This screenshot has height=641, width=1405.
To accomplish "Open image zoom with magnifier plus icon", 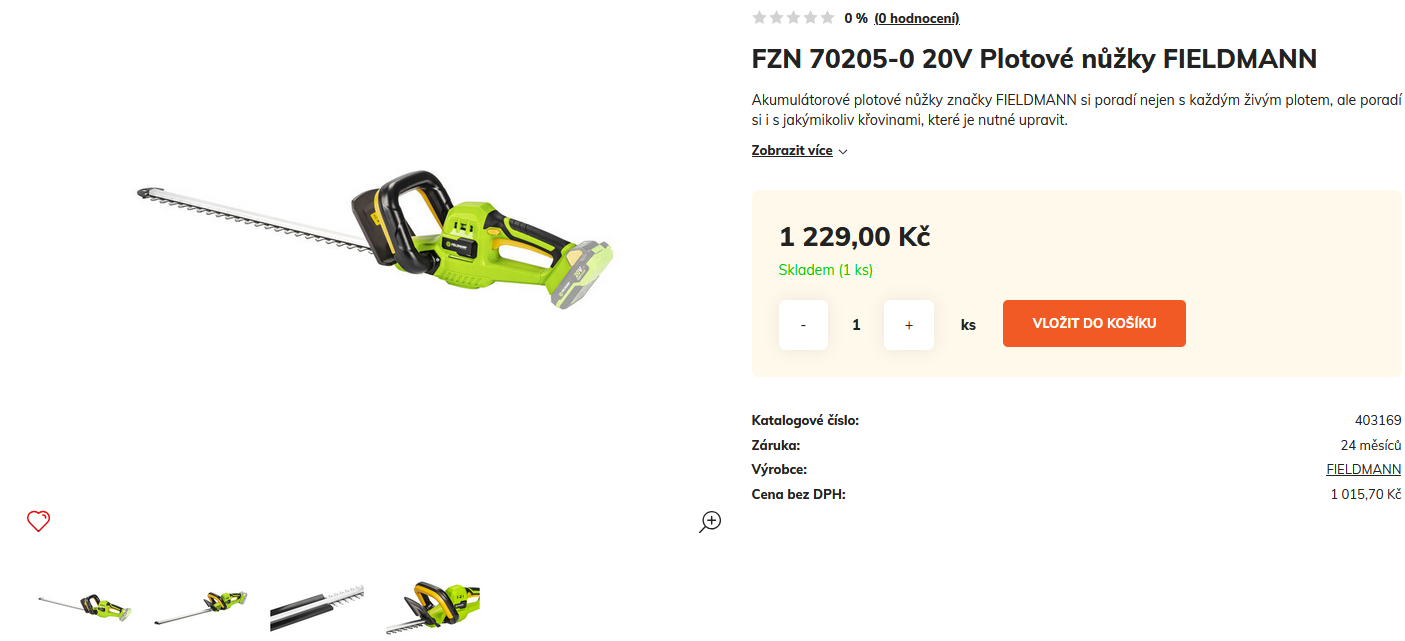I will pos(710,521).
